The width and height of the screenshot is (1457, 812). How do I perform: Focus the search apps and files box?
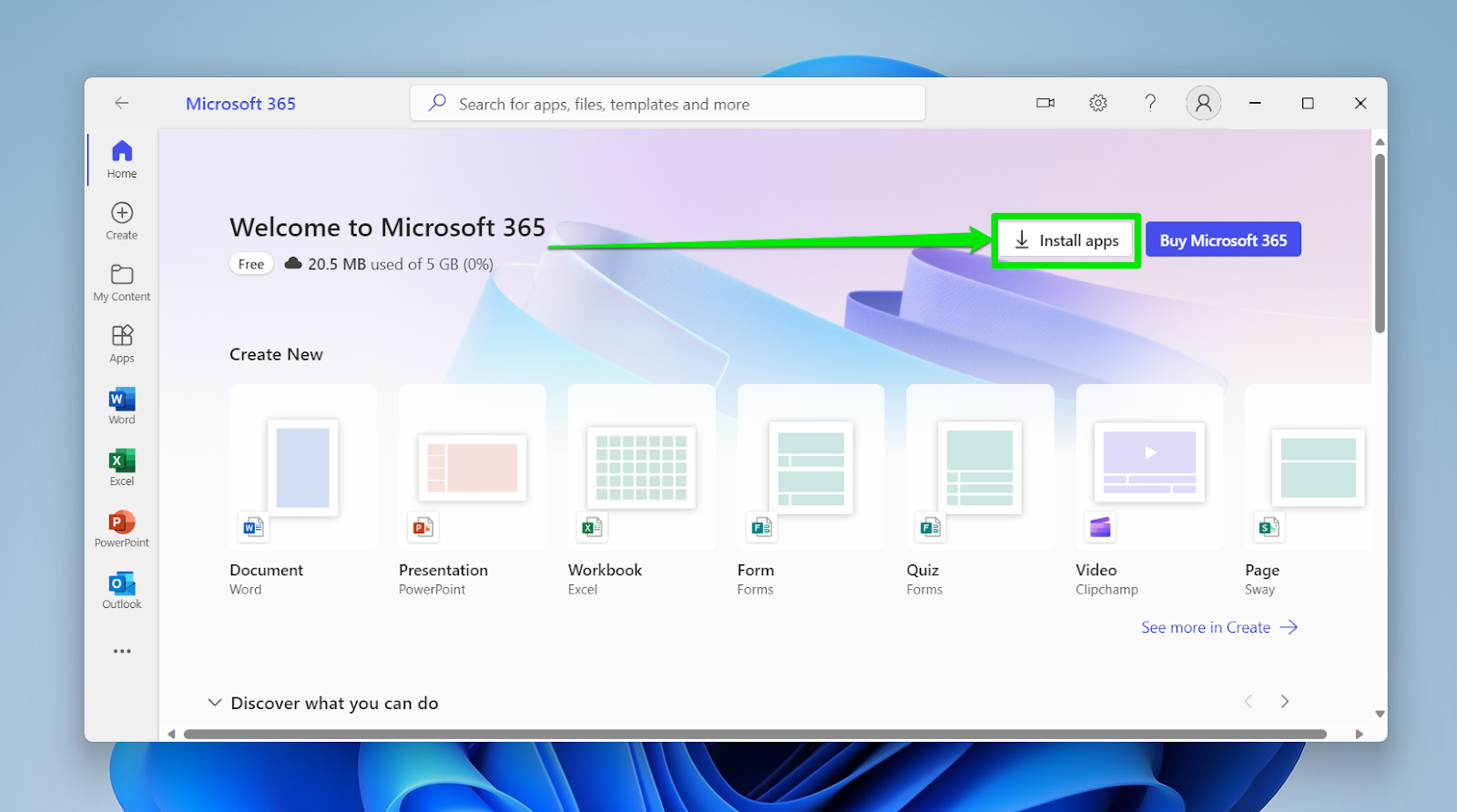(667, 103)
